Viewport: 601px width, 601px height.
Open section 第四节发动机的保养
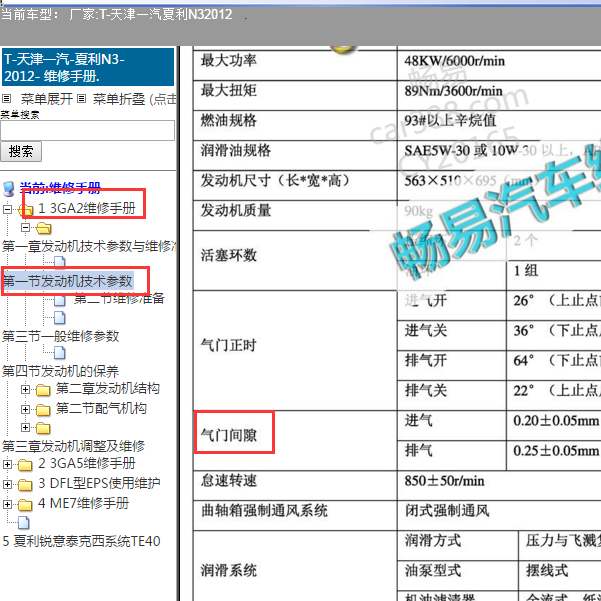[61, 371]
